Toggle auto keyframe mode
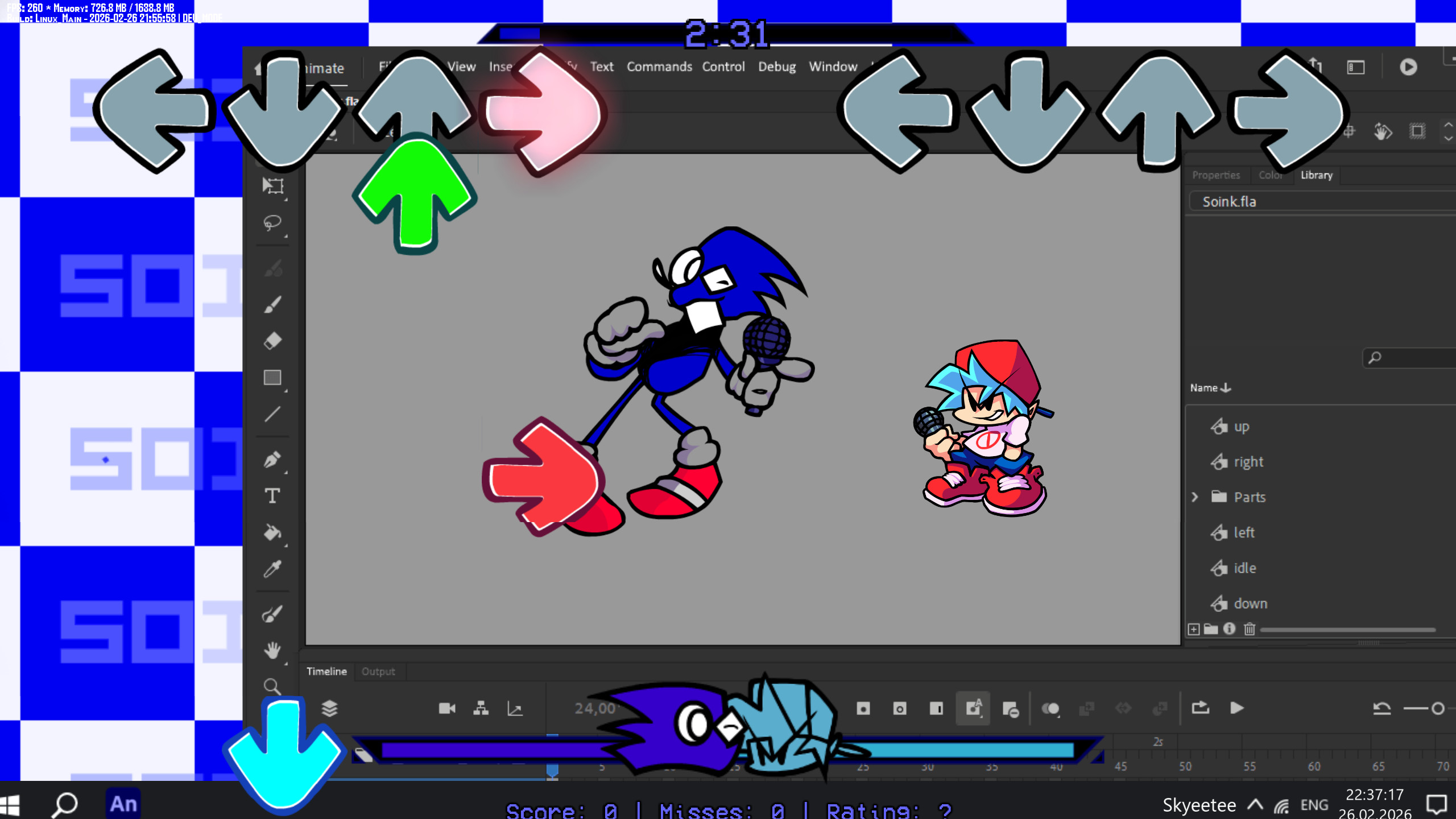This screenshot has height=819, width=1456. point(973,709)
